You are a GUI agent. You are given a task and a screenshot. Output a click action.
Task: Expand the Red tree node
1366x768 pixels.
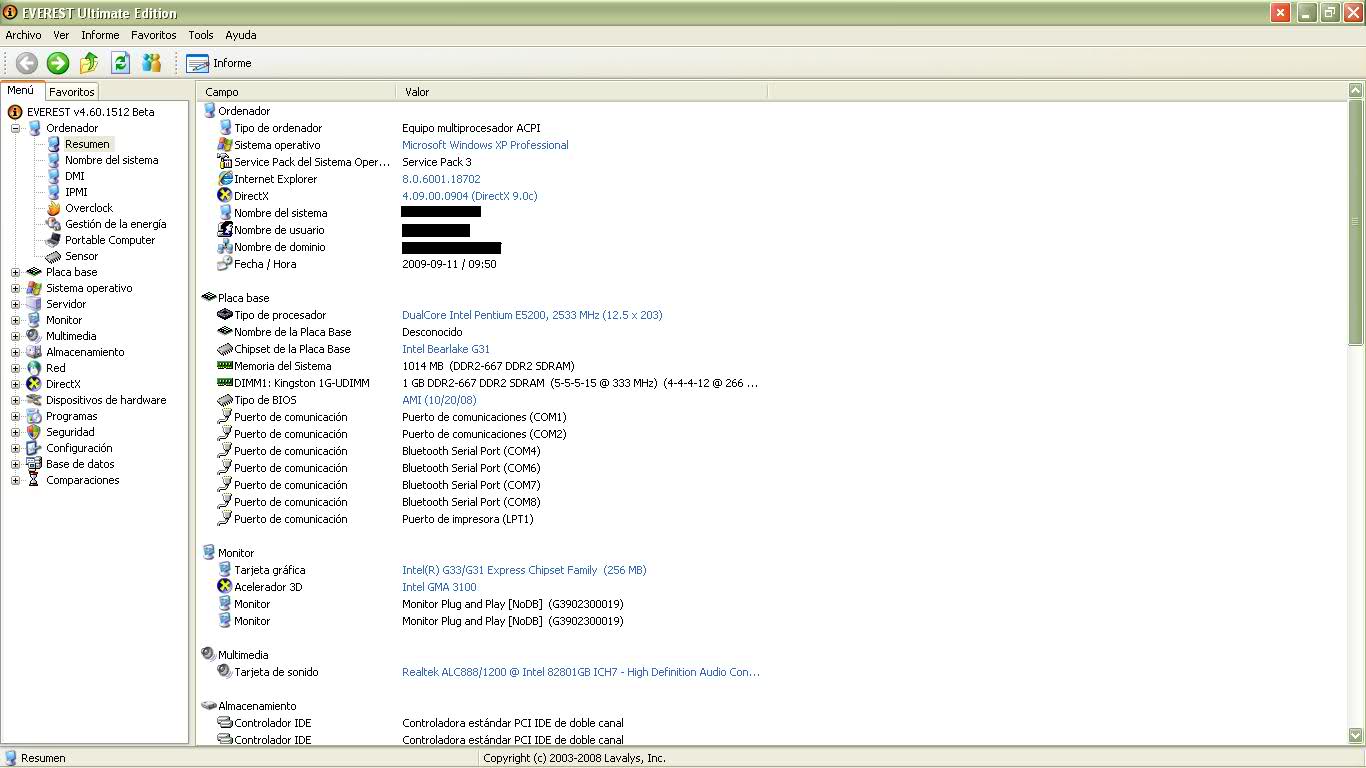[x=15, y=368]
